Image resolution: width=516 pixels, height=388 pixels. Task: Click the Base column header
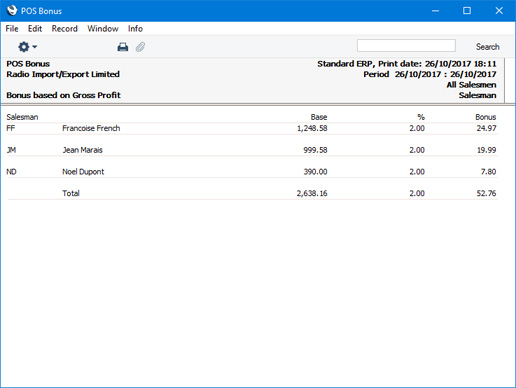[x=319, y=117]
